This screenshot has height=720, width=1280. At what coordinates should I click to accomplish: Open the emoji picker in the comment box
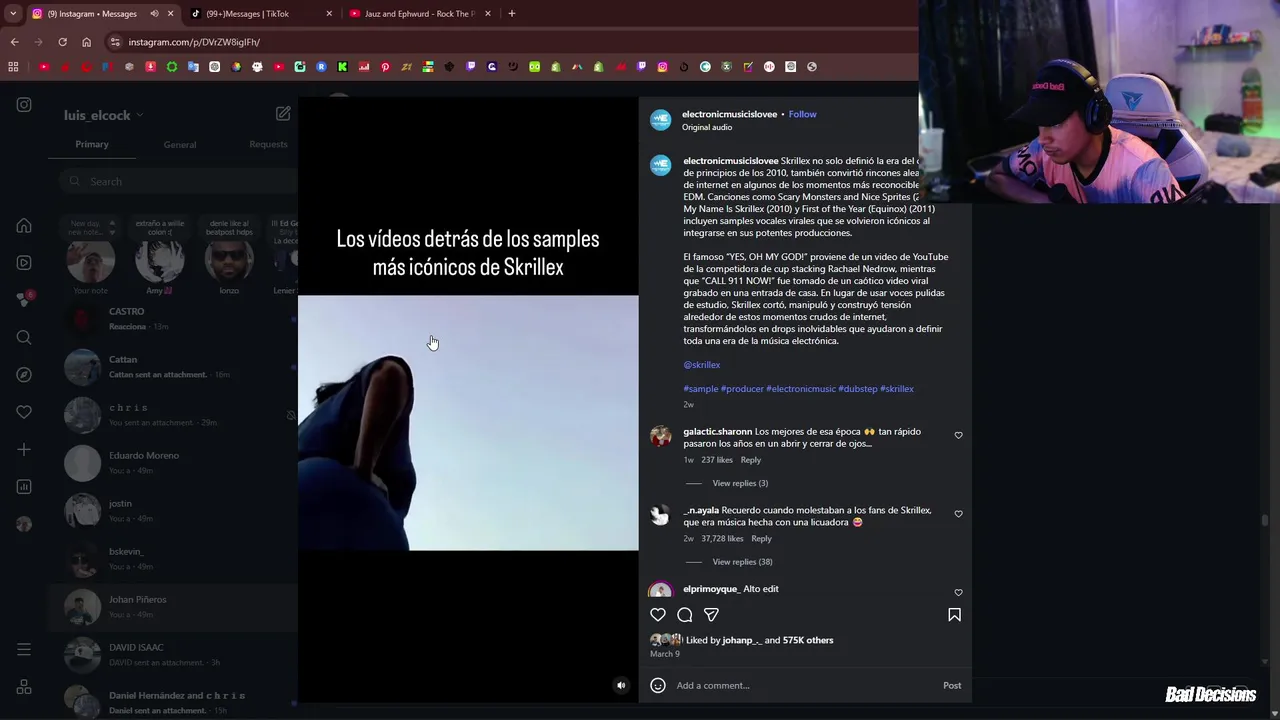click(x=658, y=685)
